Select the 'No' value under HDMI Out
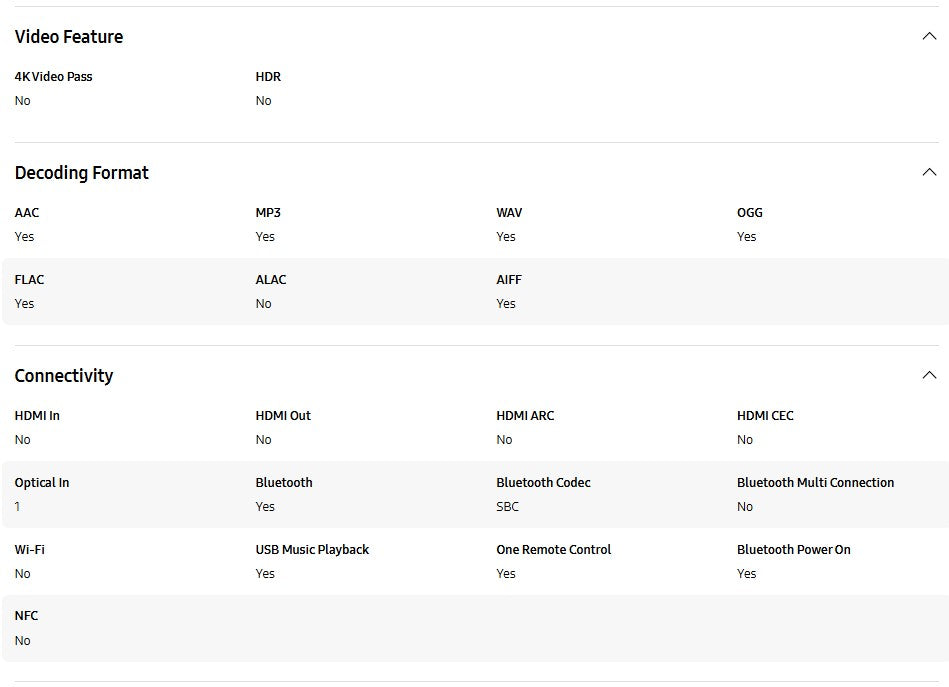 coord(263,440)
